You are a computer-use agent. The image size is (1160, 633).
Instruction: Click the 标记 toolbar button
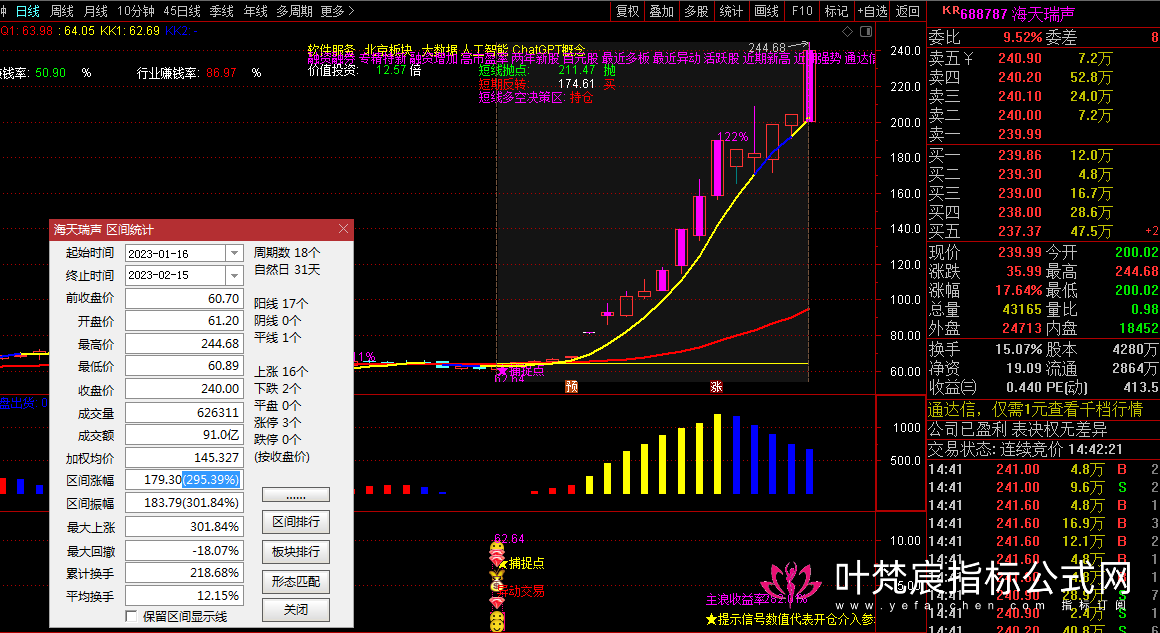[836, 10]
